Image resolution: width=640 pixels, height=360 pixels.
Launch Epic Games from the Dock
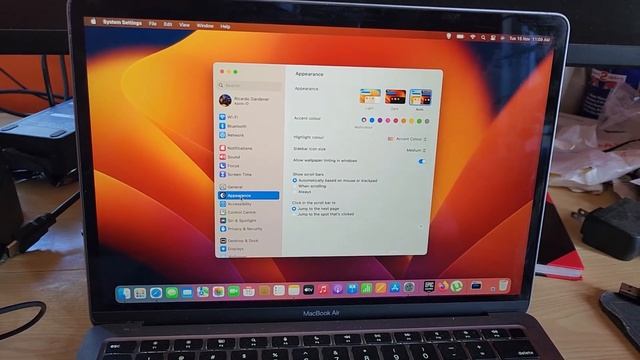point(429,287)
